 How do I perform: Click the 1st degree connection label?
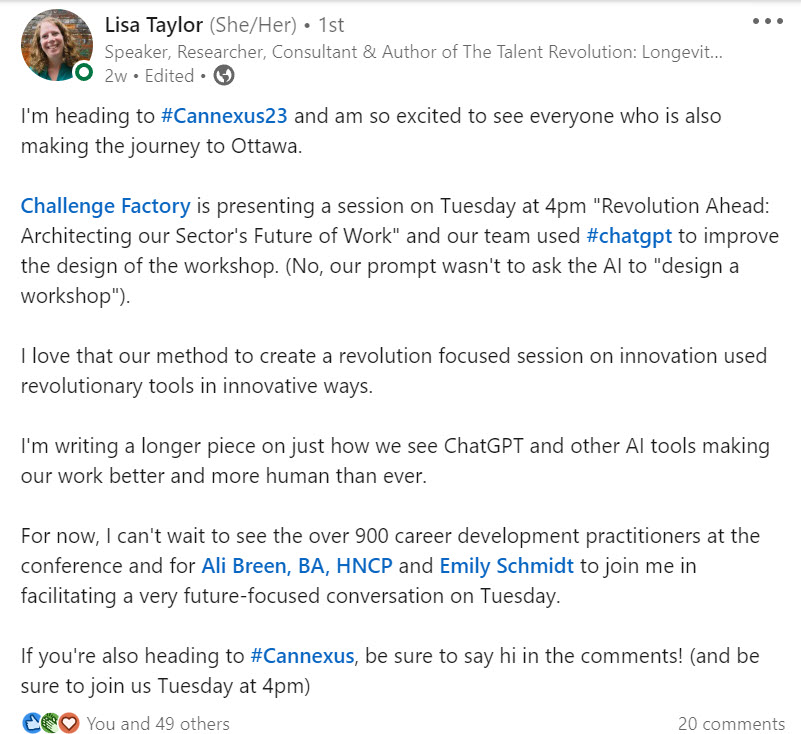[331, 22]
